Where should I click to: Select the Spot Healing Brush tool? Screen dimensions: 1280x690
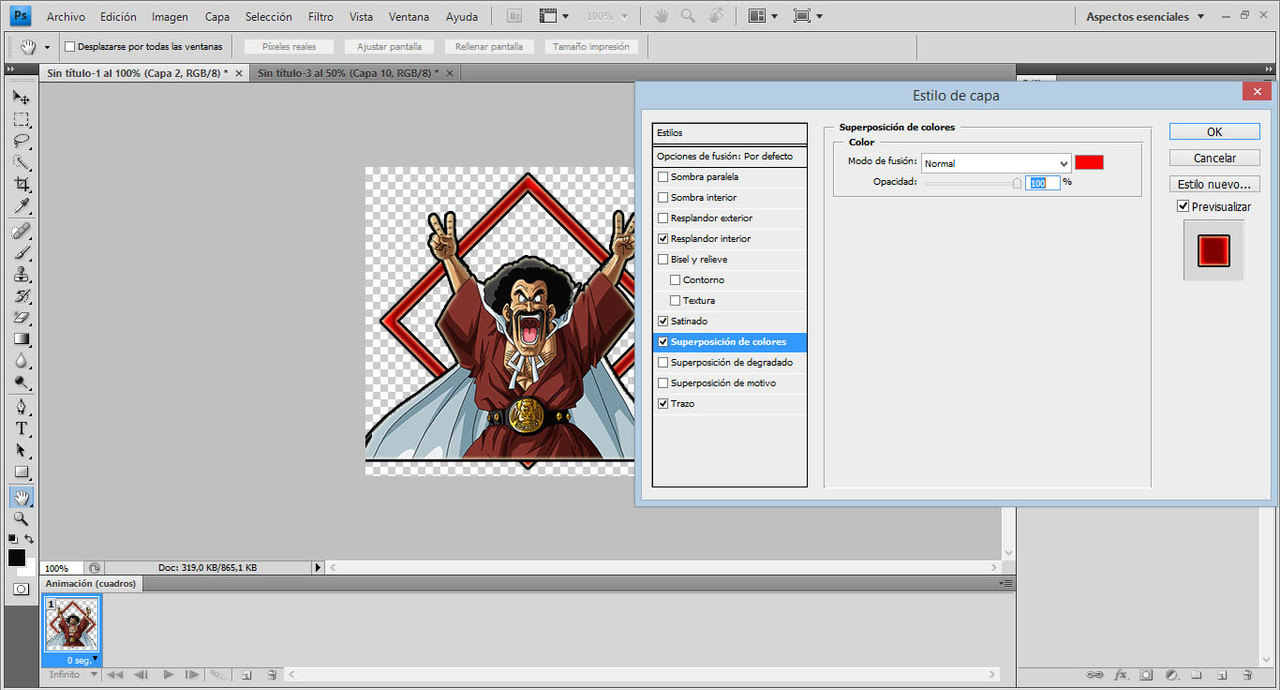(21, 231)
